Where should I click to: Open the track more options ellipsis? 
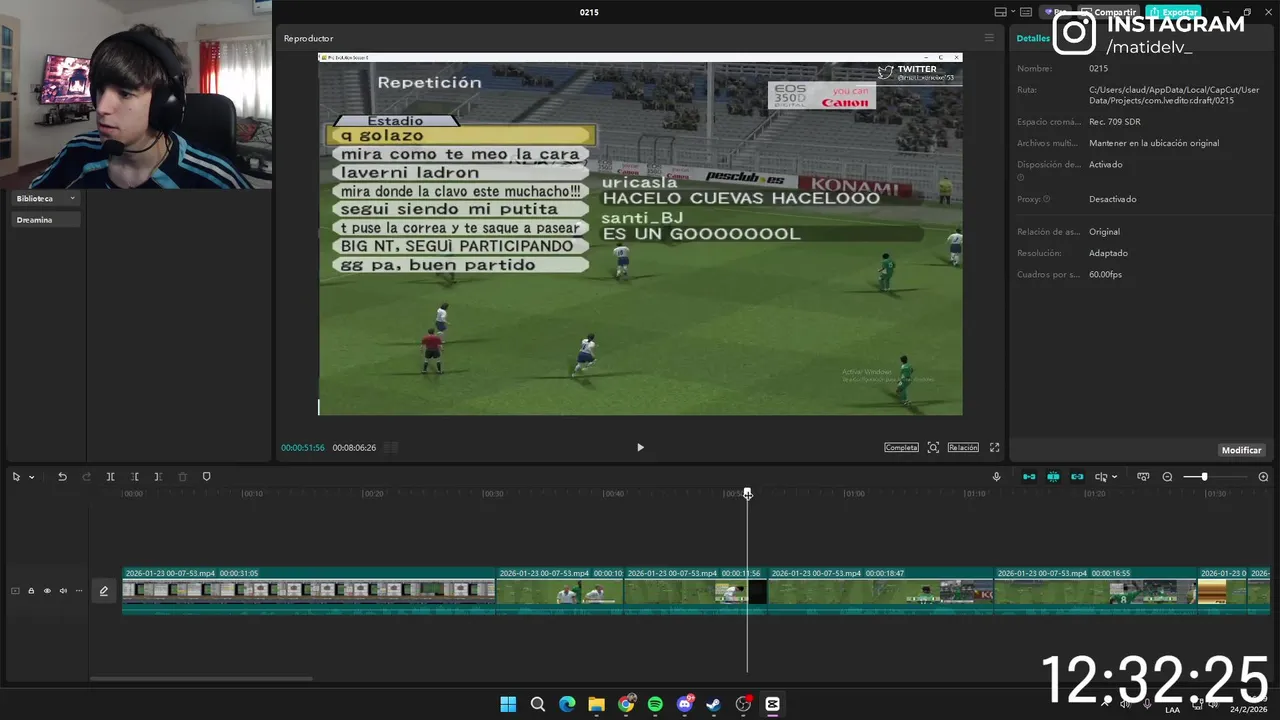click(x=79, y=591)
